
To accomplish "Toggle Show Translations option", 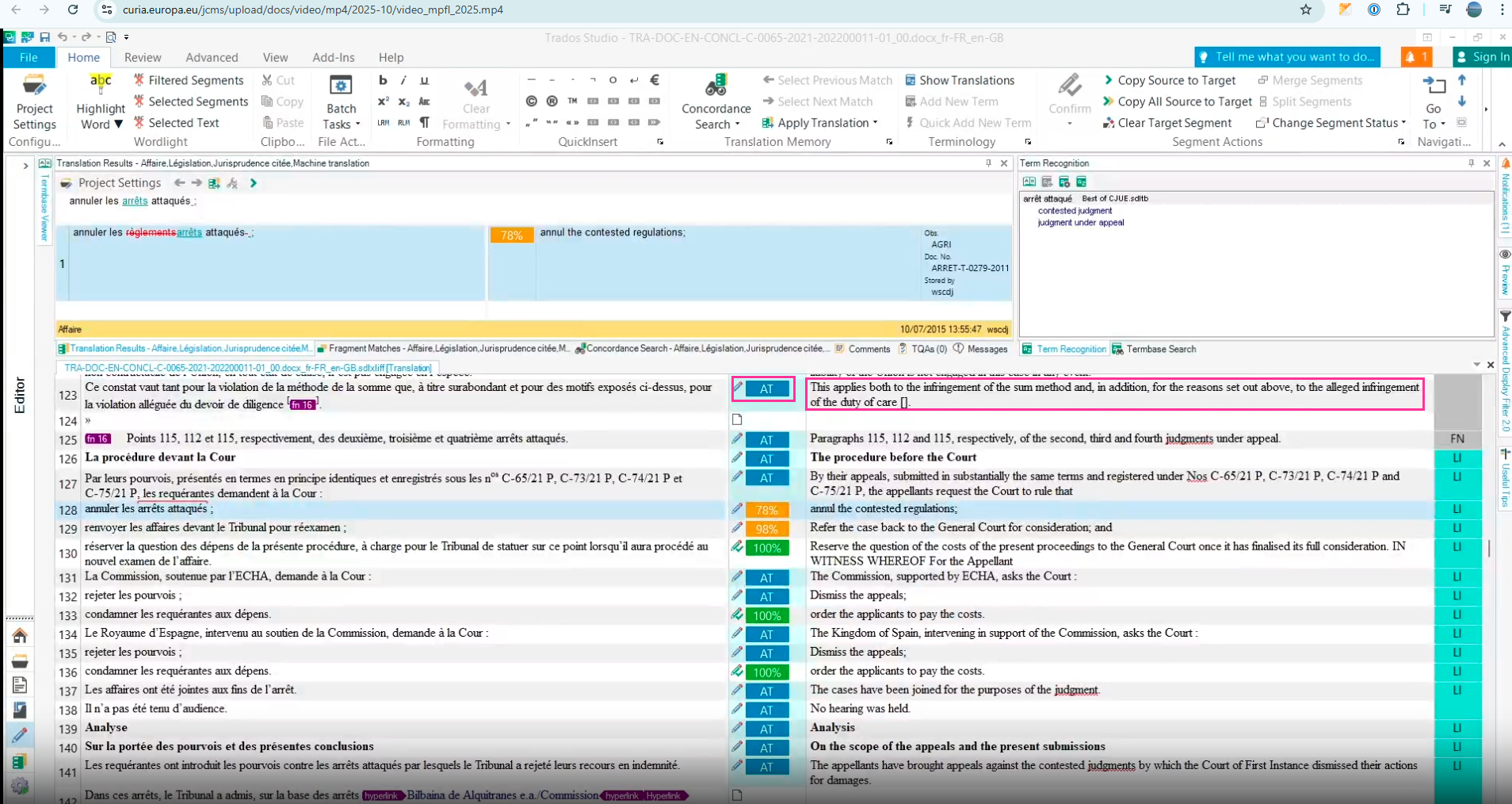I will [x=959, y=80].
